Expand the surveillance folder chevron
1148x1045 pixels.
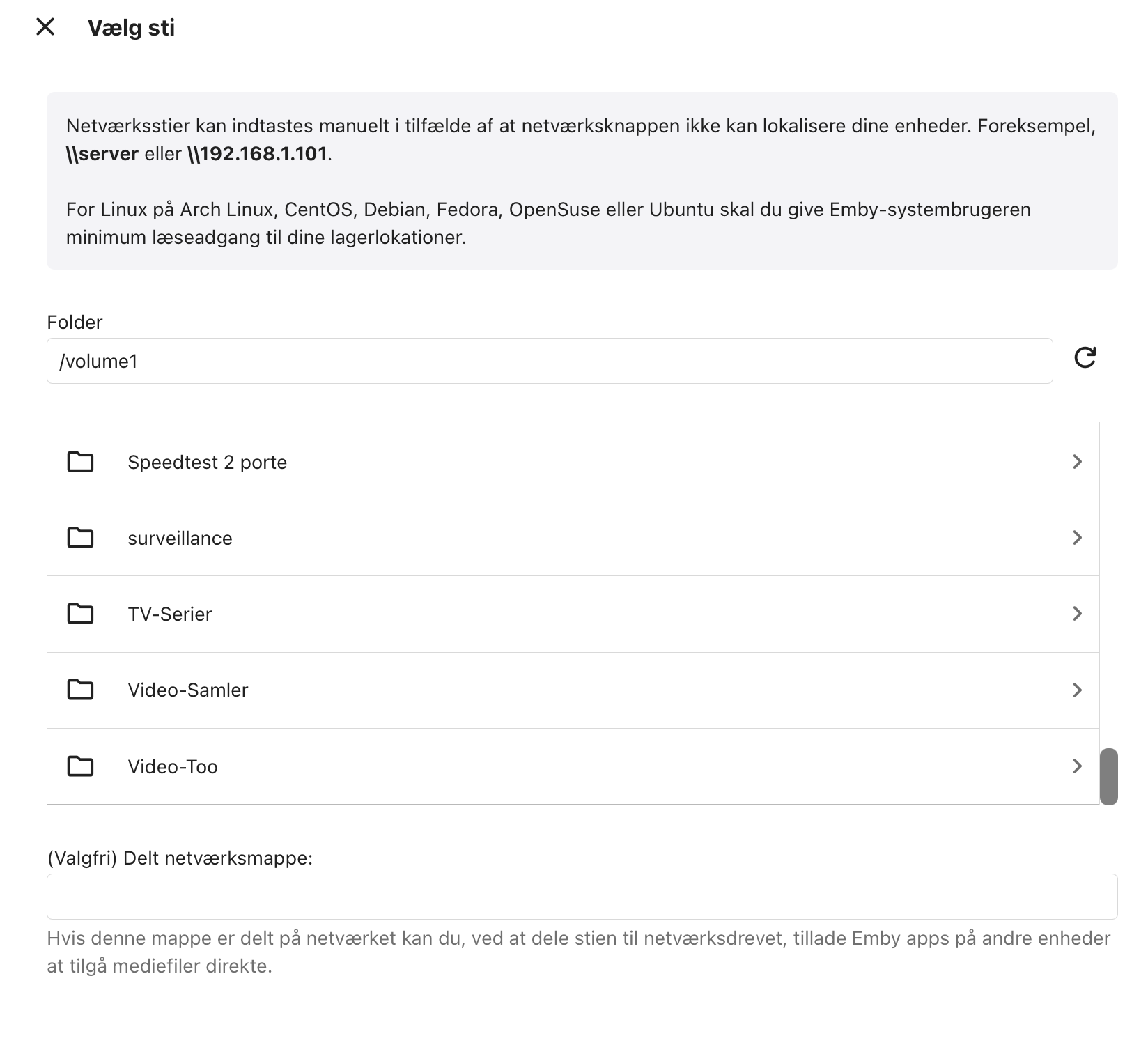tap(1077, 538)
